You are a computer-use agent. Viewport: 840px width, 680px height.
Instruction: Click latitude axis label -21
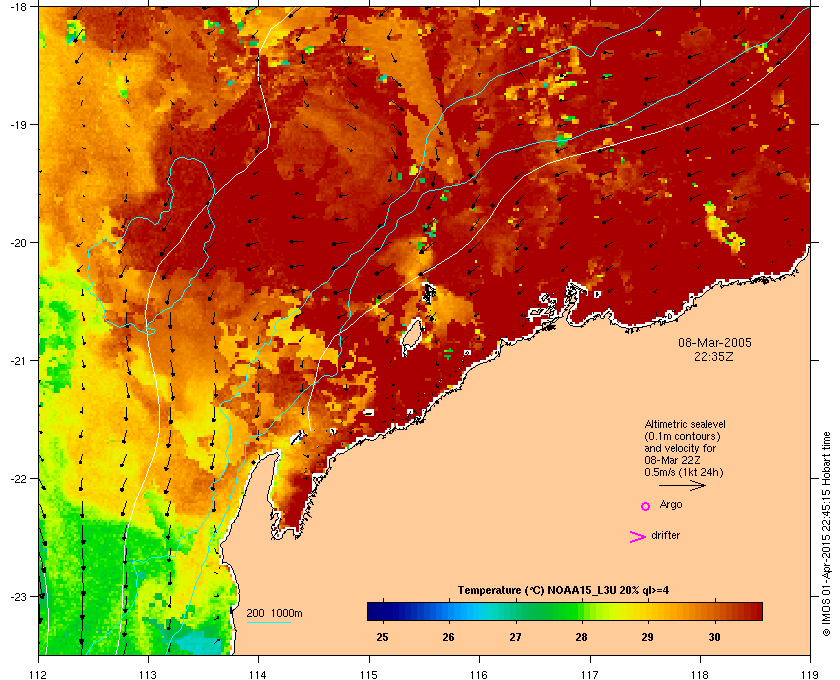tap(18, 360)
